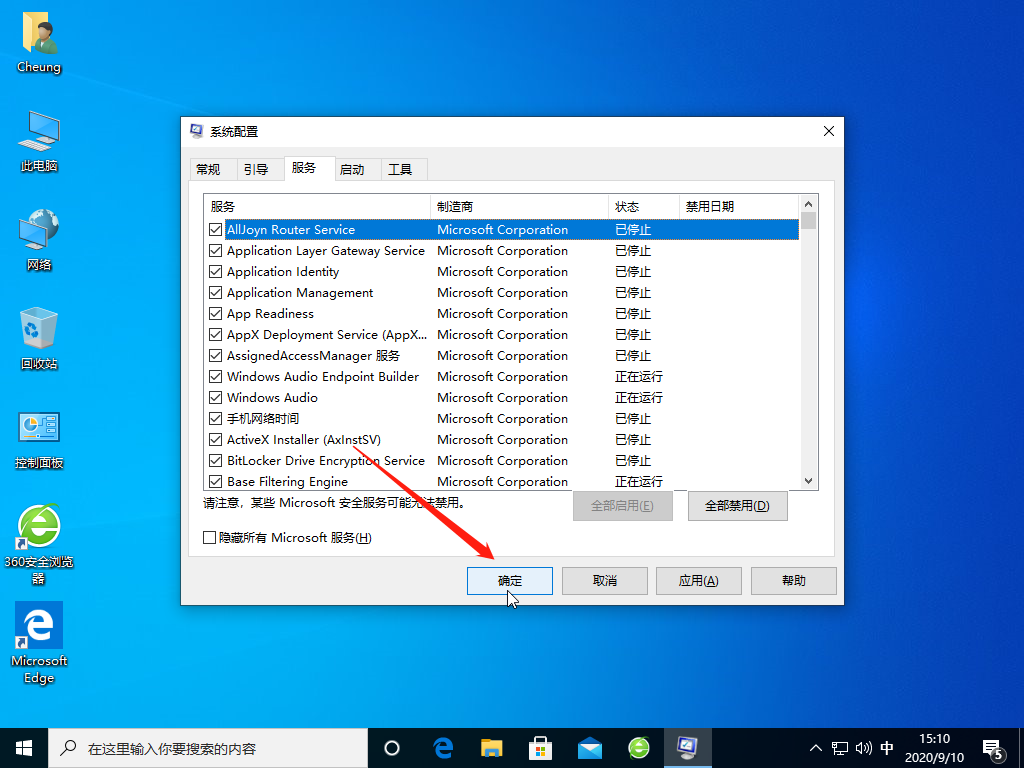Open Microsoft Store taskbar icon
Image resolution: width=1024 pixels, height=768 pixels.
click(x=541, y=748)
